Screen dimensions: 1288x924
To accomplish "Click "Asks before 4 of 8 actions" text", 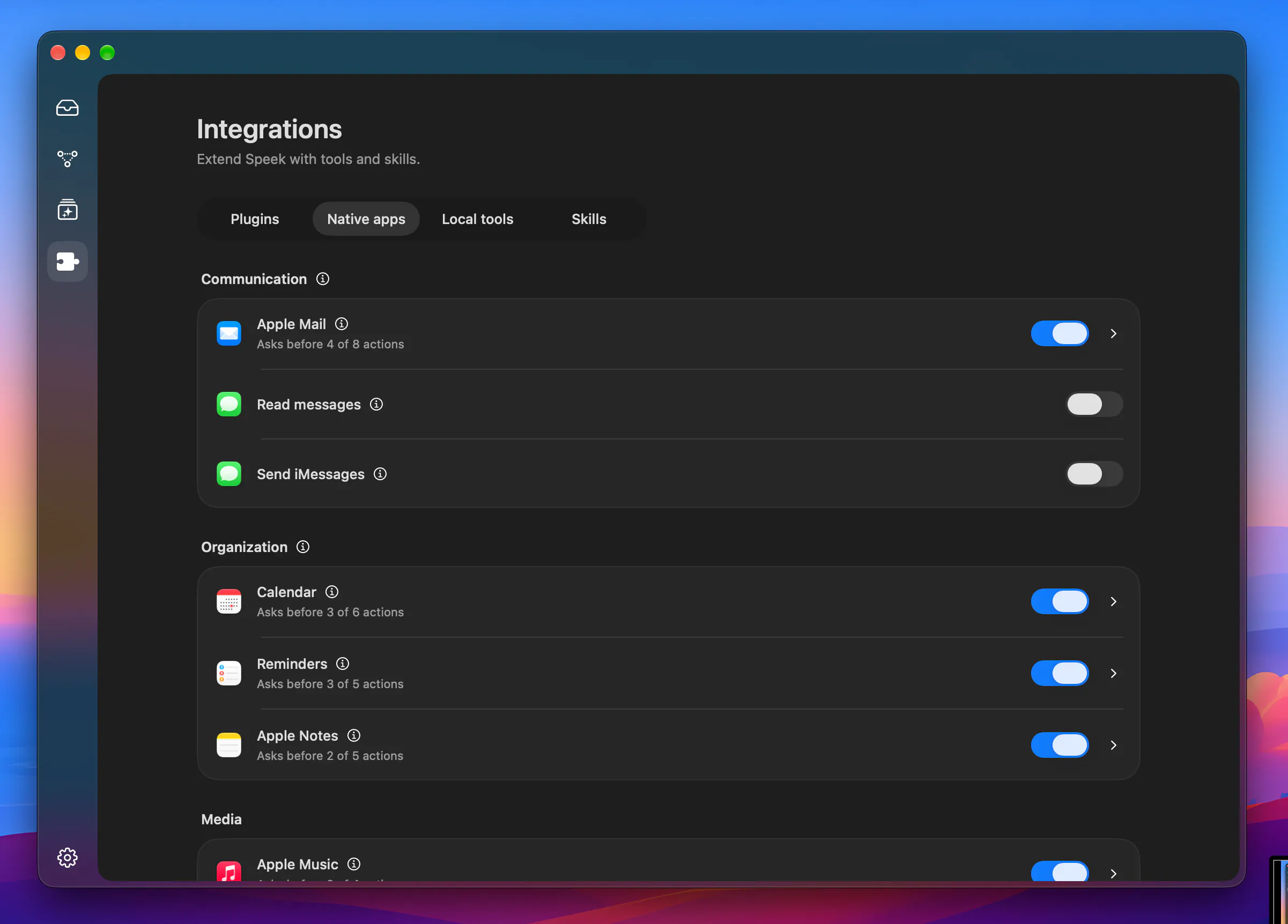I will (x=330, y=344).
